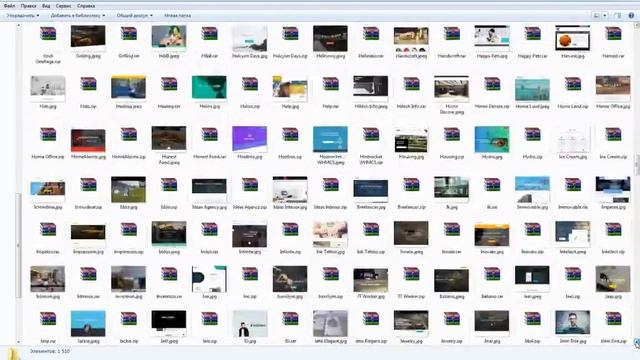The width and height of the screenshot is (640, 360).
Task: Select Home Land.jpeg thumbnail
Action: pyautogui.click(x=532, y=89)
